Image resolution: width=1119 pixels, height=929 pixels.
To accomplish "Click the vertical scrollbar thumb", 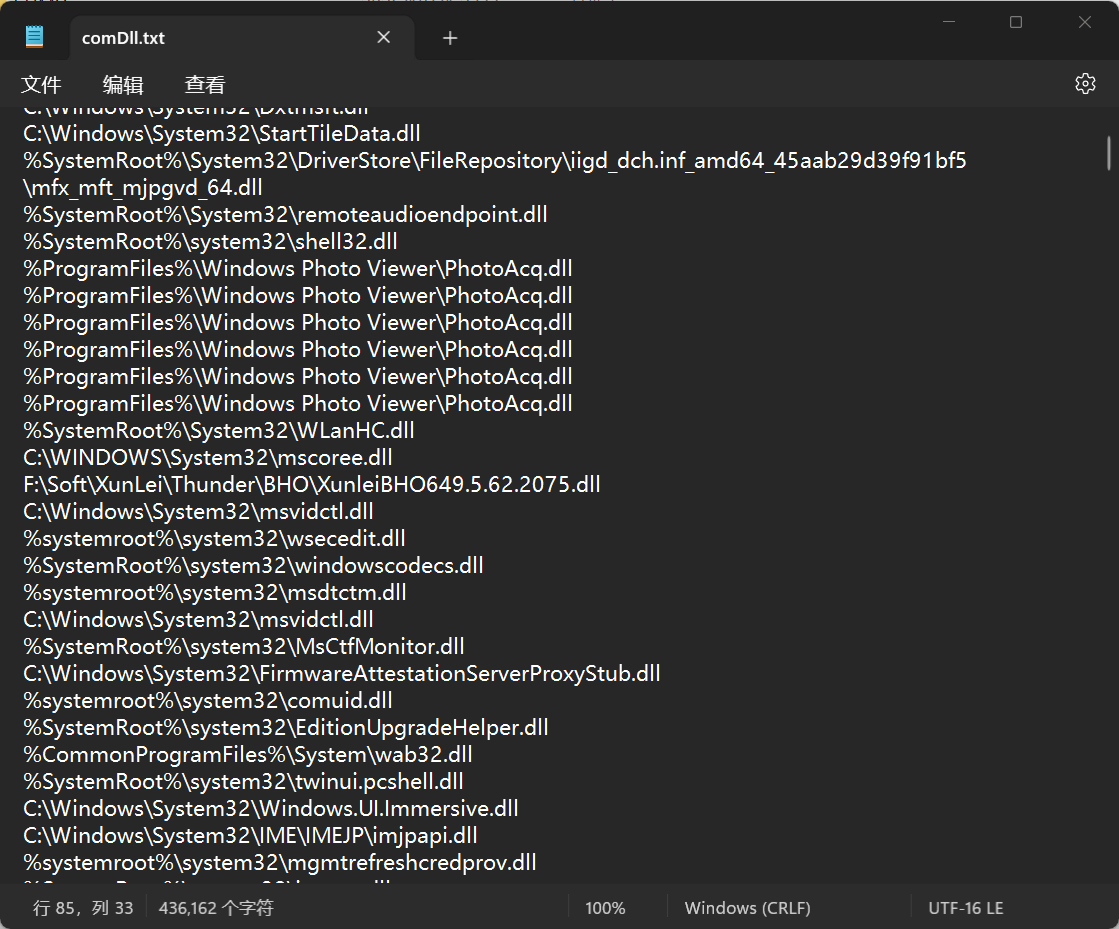I will 1108,153.
